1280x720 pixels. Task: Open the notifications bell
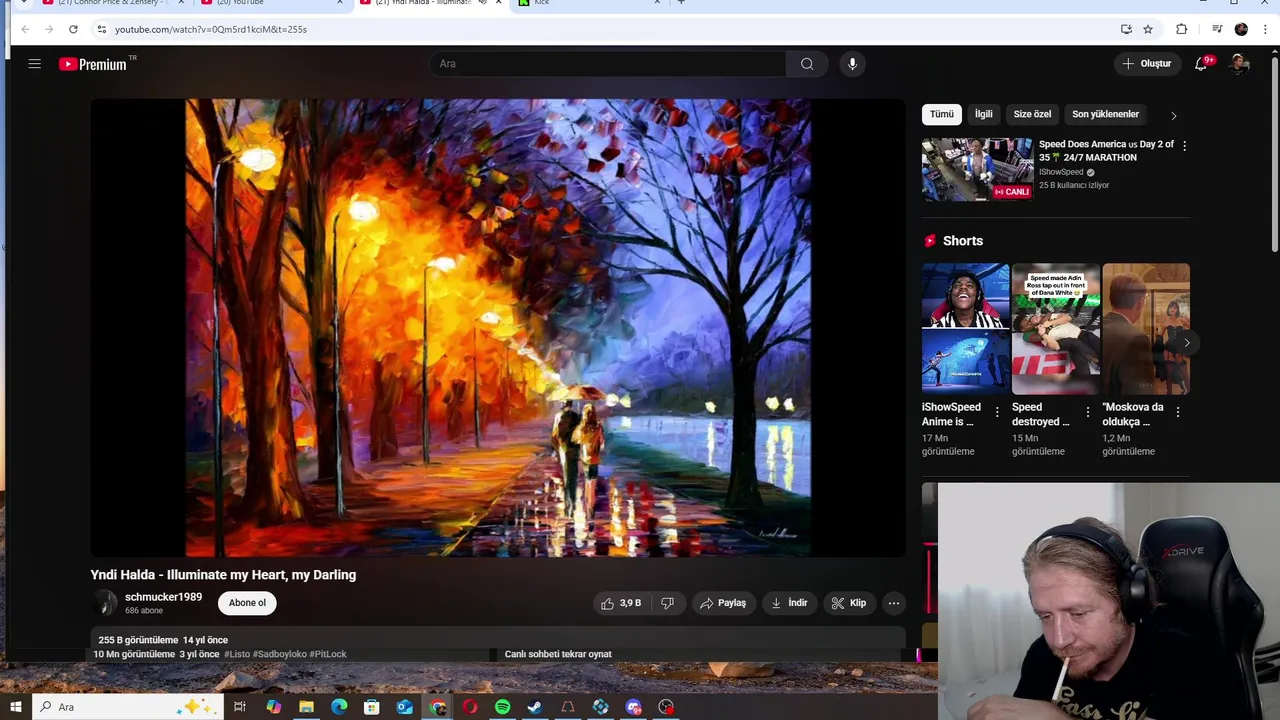1201,64
